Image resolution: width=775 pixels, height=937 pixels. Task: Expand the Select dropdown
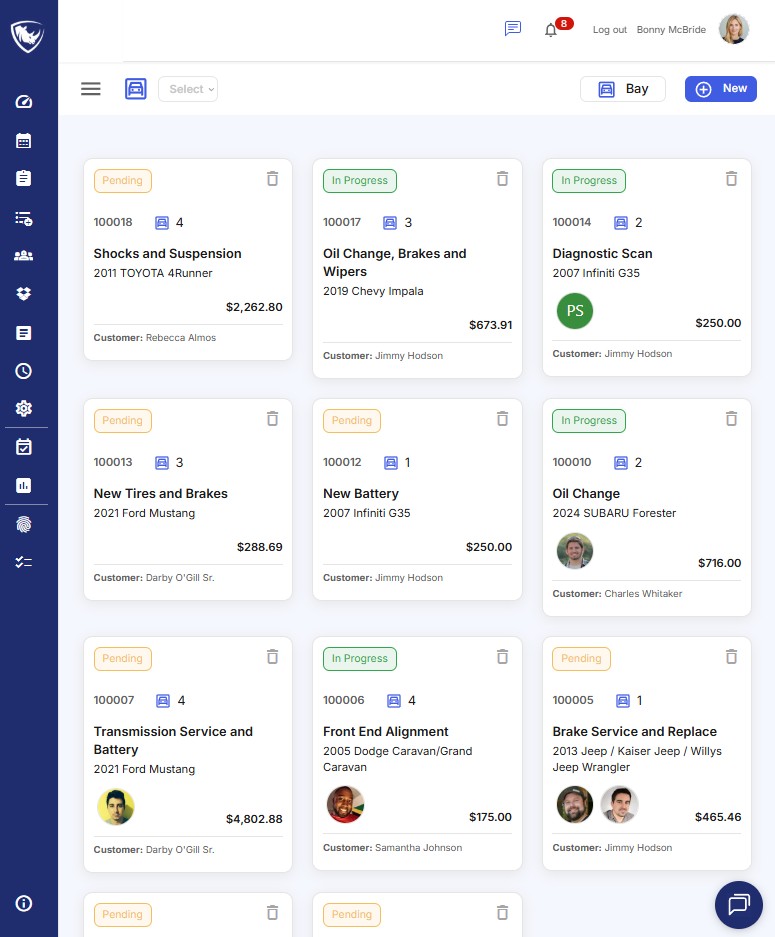point(188,89)
